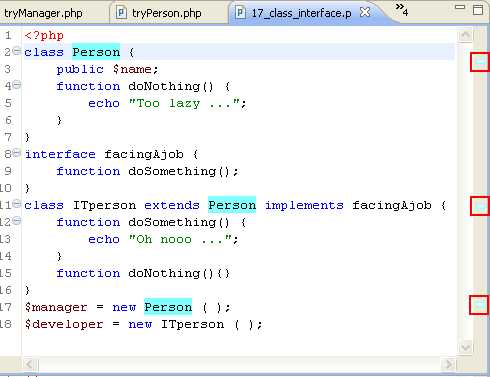The height and width of the screenshot is (377, 490).
Task: Click the PHP file icon on tryPerson.php tab
Action: [121, 13]
